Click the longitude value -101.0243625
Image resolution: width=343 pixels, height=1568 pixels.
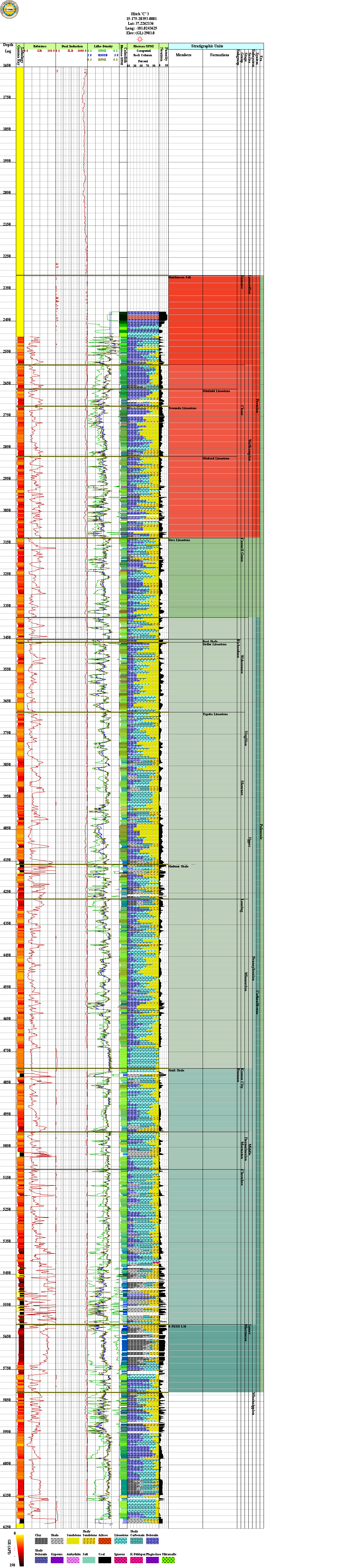[141, 28]
